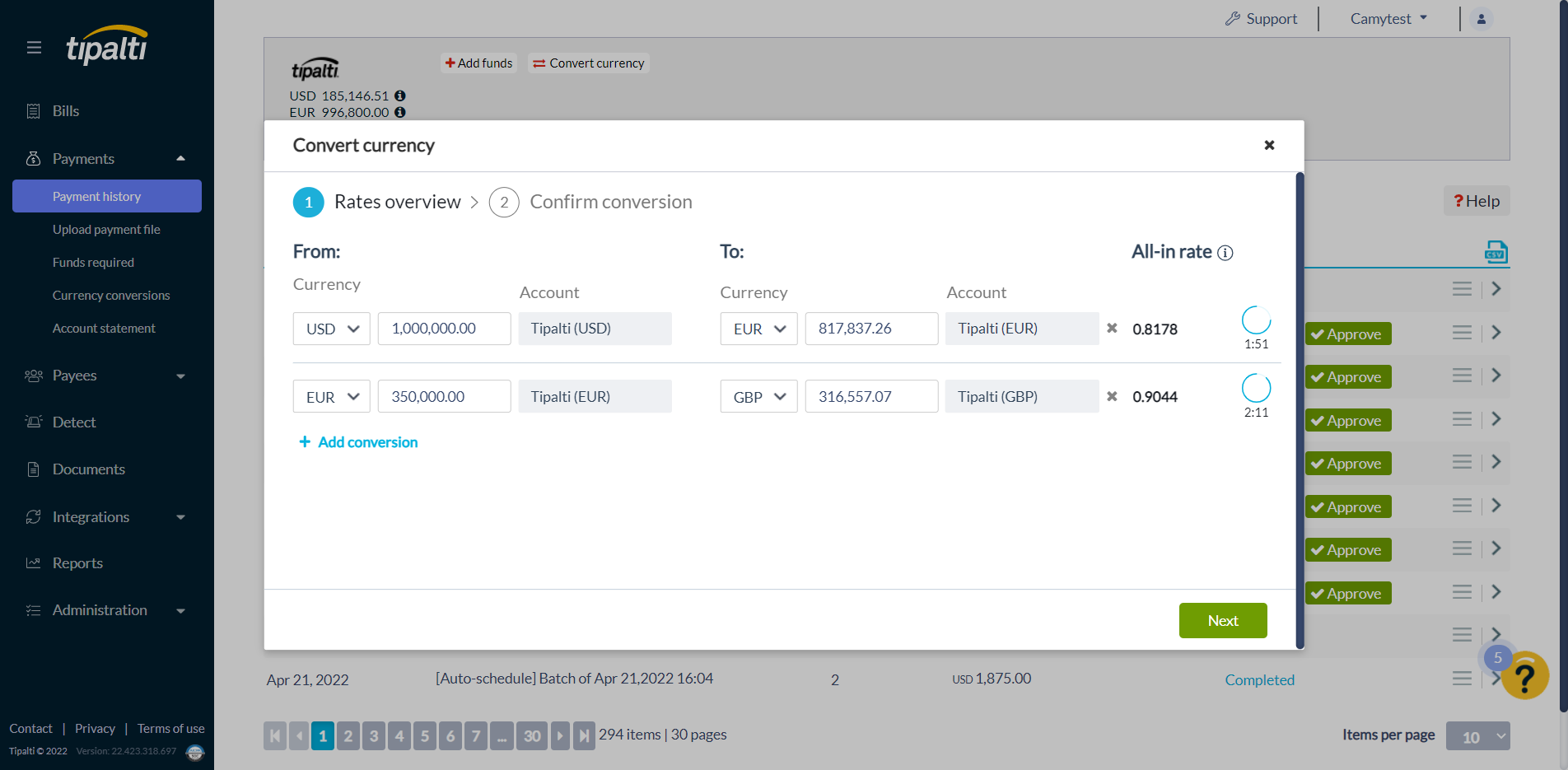Remove the EUR to GBP conversion row
1568x770 pixels.
point(1112,396)
